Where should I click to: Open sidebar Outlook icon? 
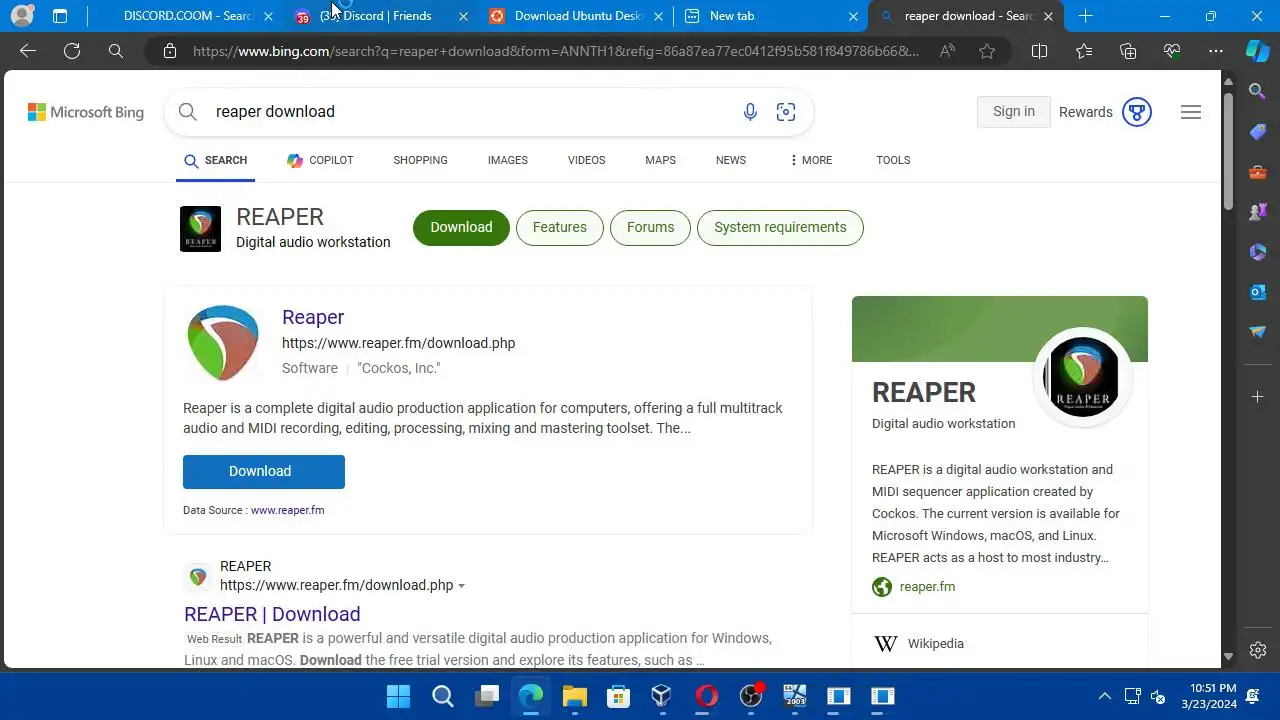1258,291
